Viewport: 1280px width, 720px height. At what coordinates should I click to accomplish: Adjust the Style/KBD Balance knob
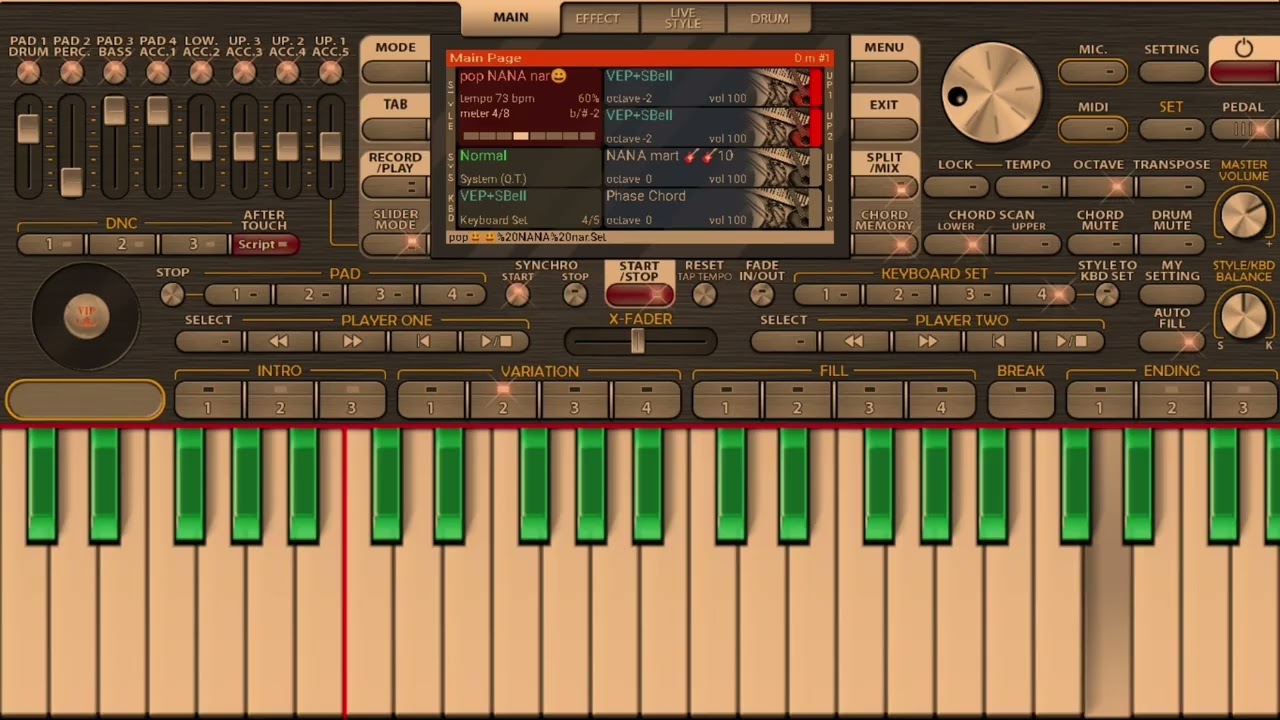pyautogui.click(x=1243, y=314)
